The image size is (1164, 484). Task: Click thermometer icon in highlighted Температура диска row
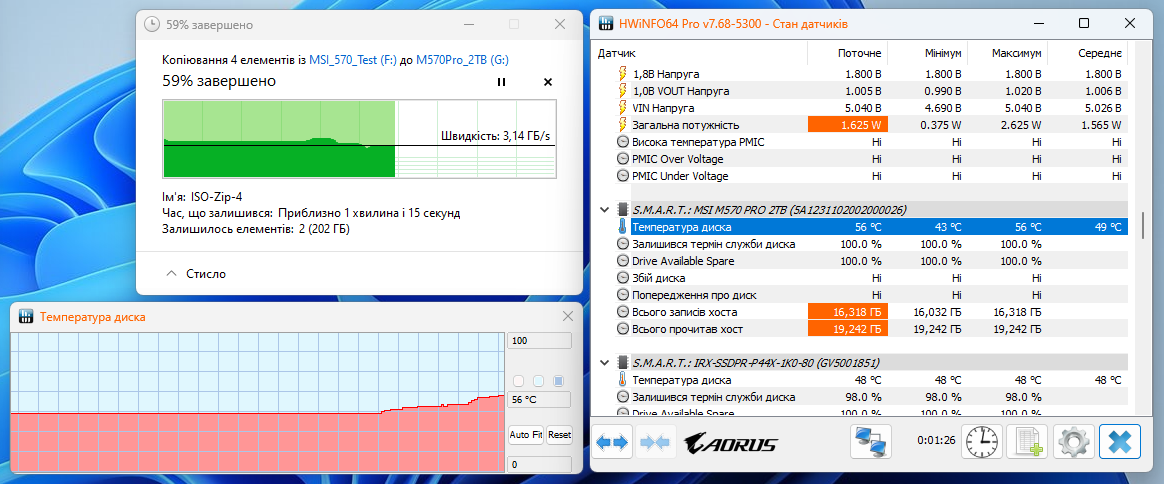622,227
